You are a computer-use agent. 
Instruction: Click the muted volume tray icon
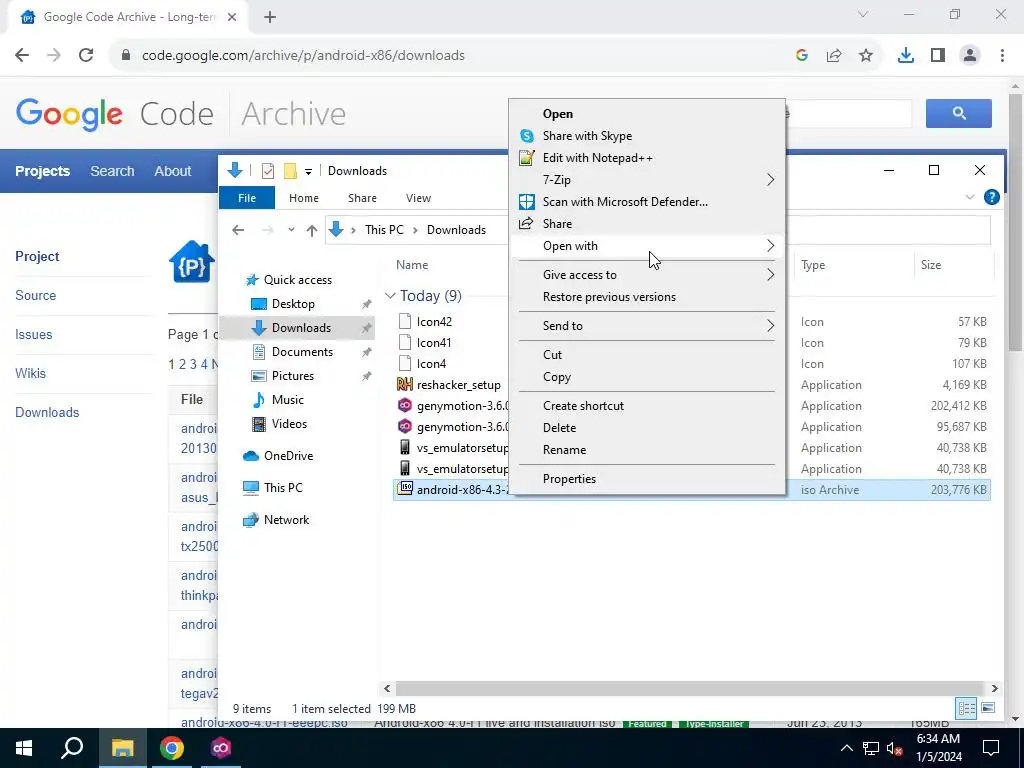click(895, 748)
